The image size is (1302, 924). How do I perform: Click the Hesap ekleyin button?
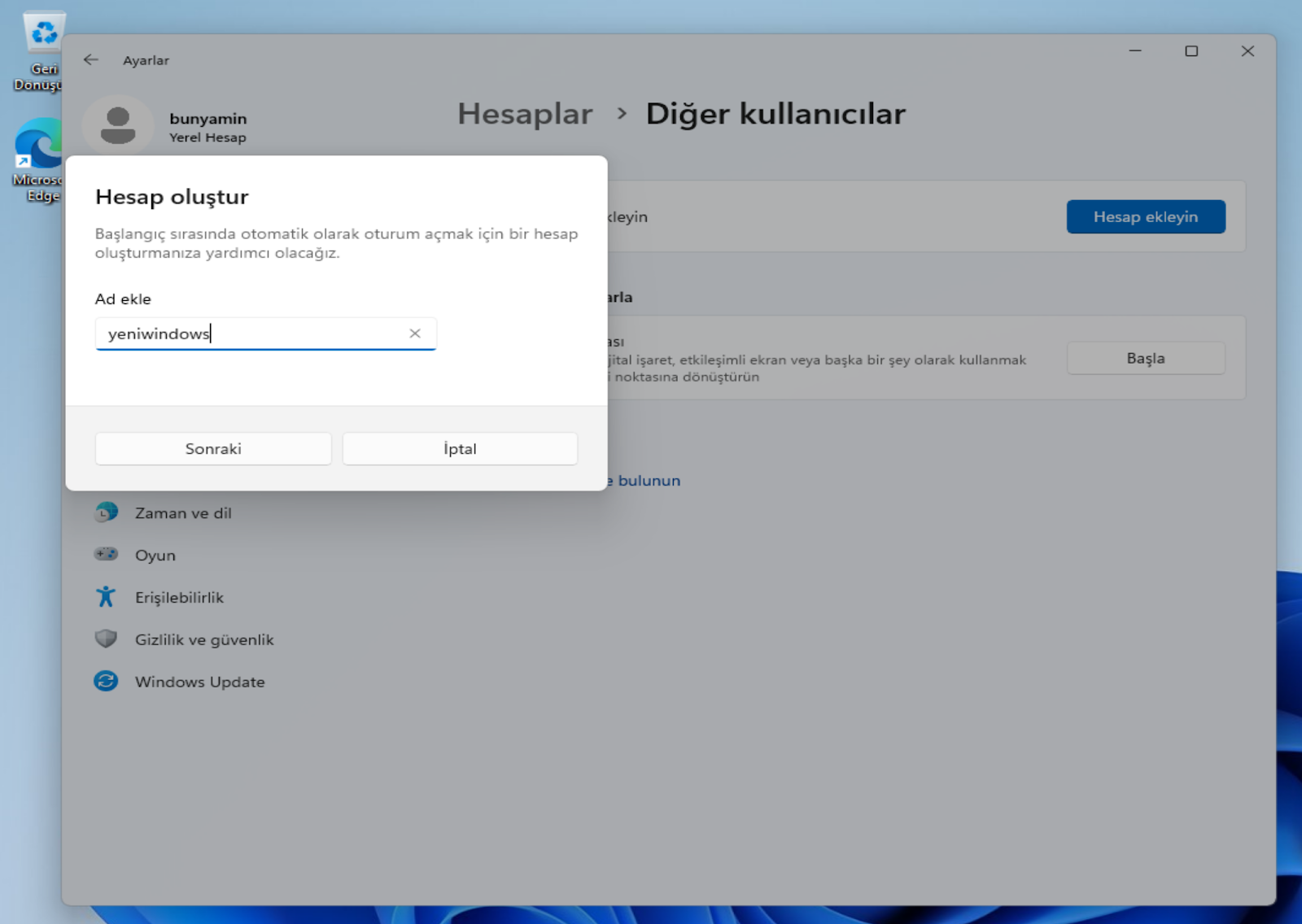point(1146,217)
